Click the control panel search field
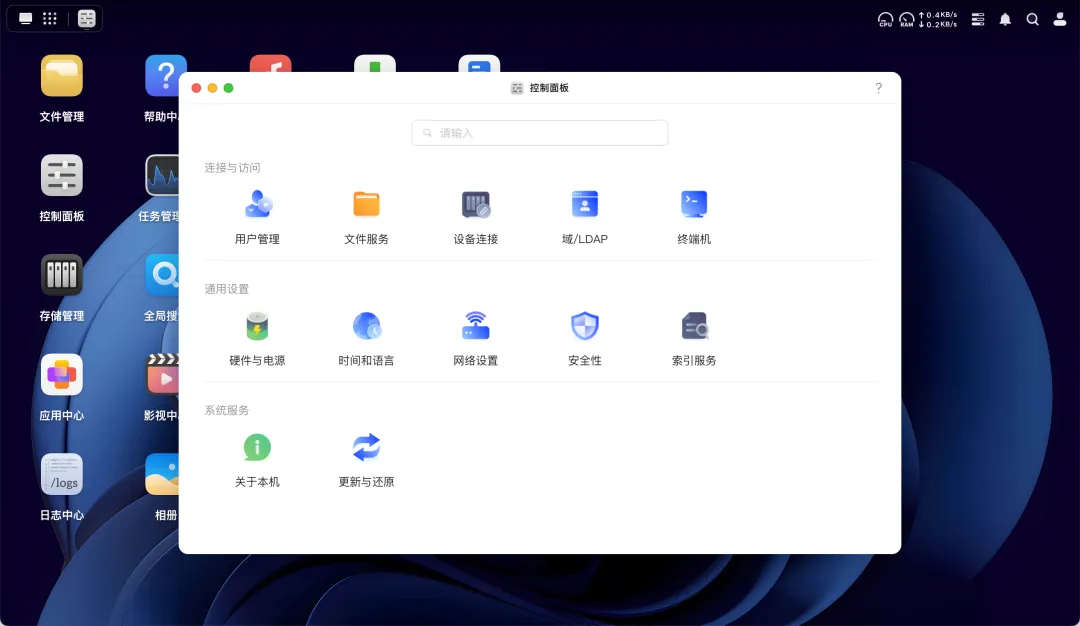This screenshot has height=626, width=1080. tap(540, 133)
